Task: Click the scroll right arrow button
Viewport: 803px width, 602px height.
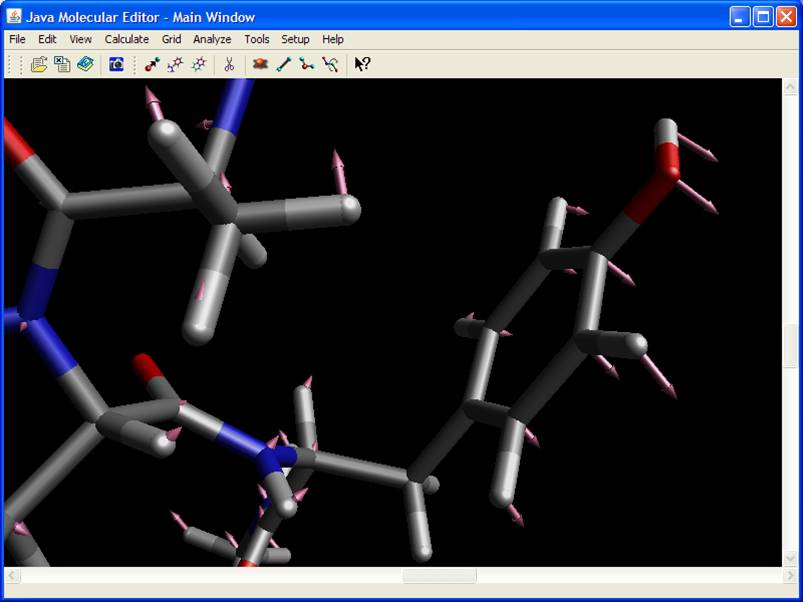Action: 790,576
